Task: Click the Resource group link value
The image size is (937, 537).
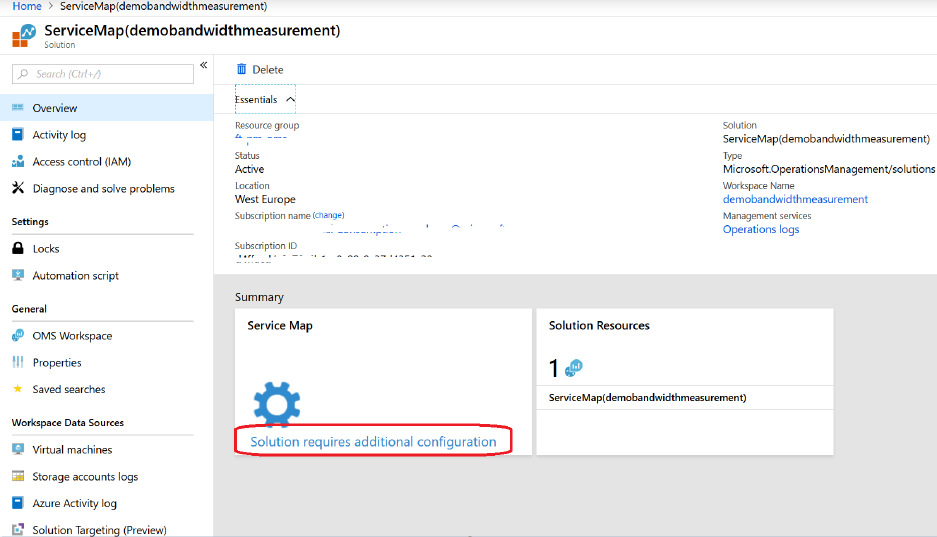Action: click(x=261, y=139)
